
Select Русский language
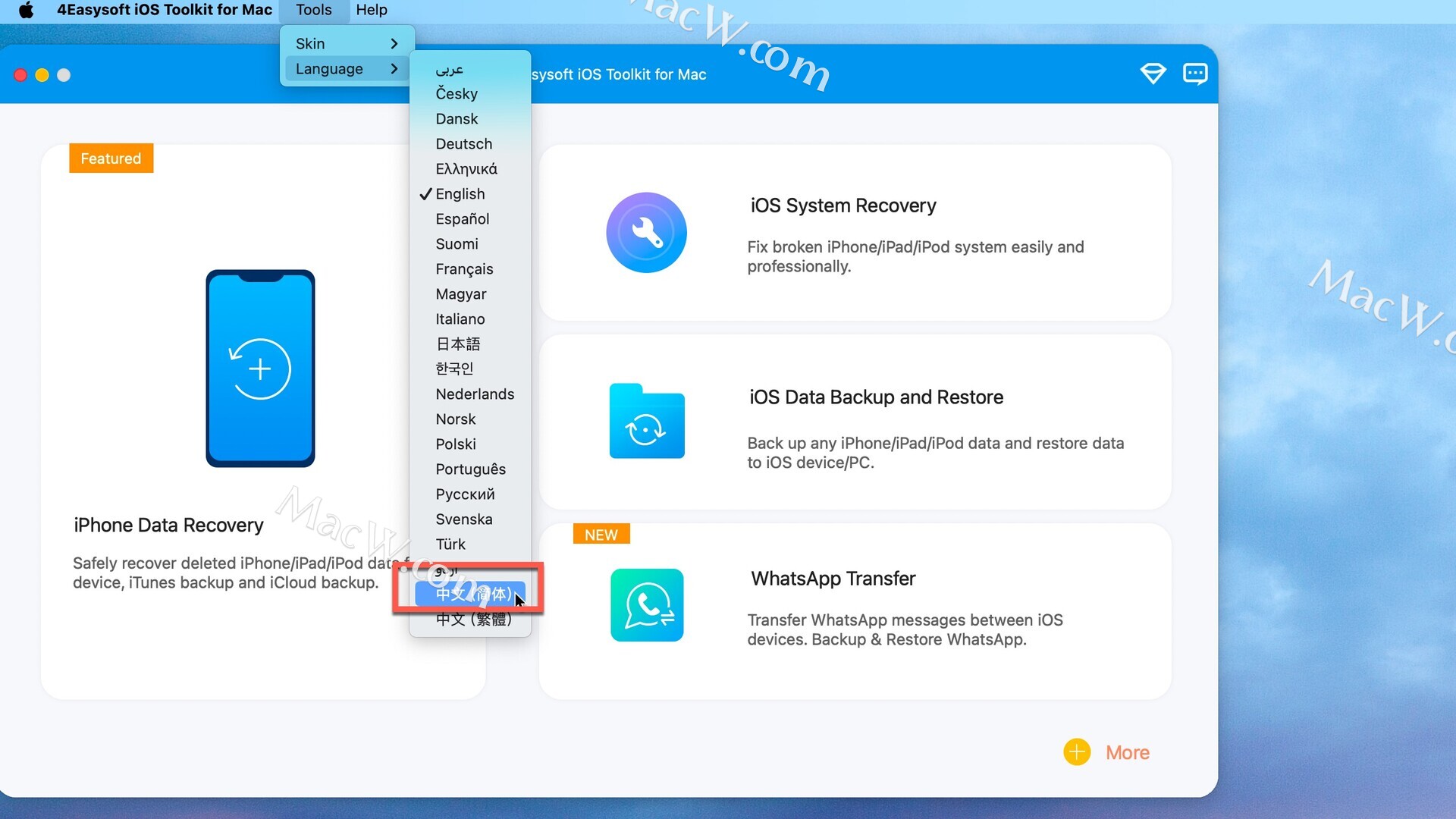[x=470, y=494]
